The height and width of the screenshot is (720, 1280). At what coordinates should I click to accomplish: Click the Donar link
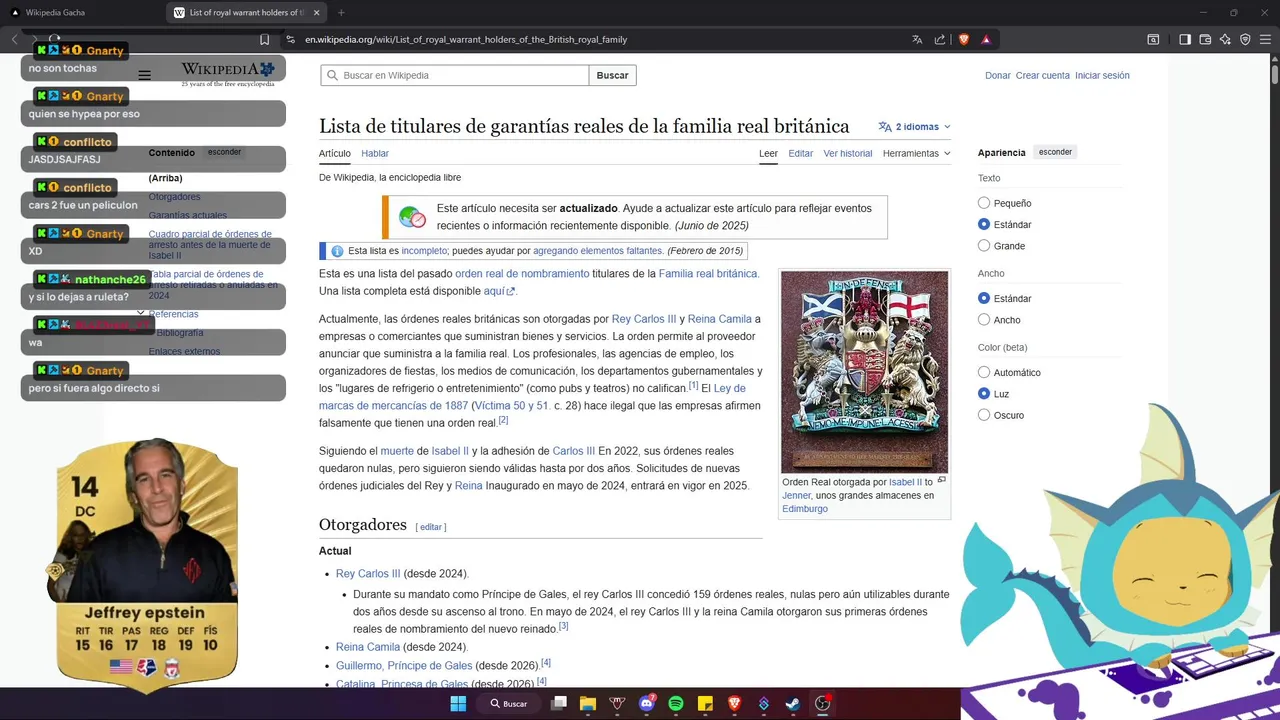coord(998,75)
